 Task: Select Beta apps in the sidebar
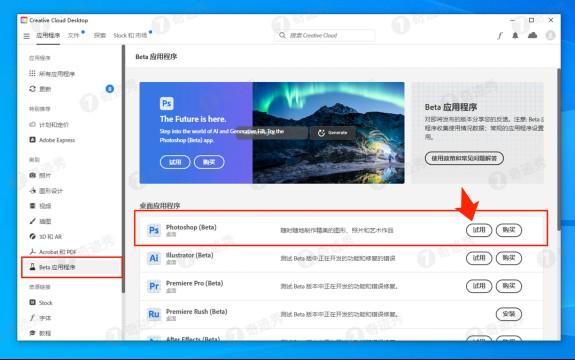click(x=72, y=267)
